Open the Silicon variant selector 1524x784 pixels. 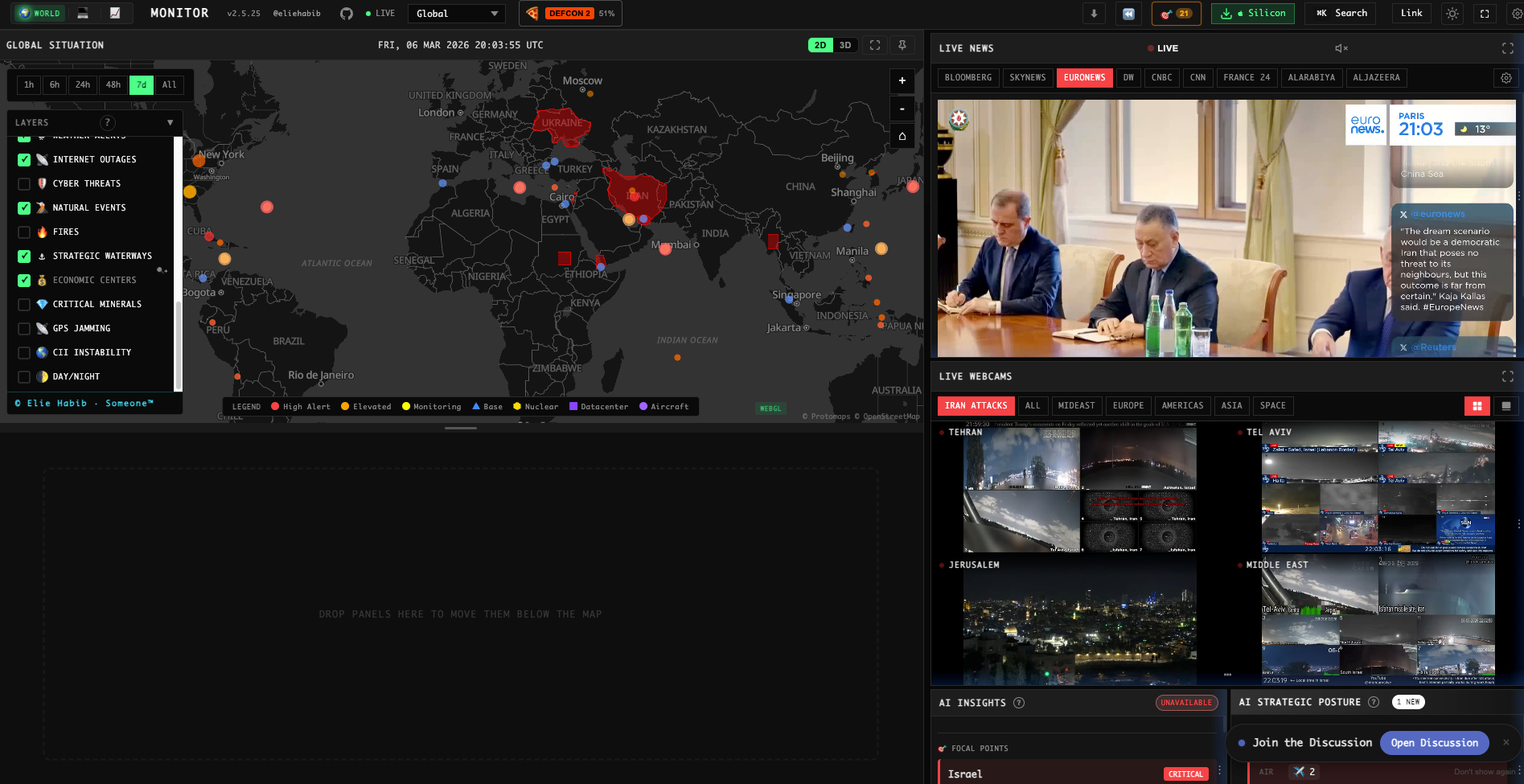1254,14
